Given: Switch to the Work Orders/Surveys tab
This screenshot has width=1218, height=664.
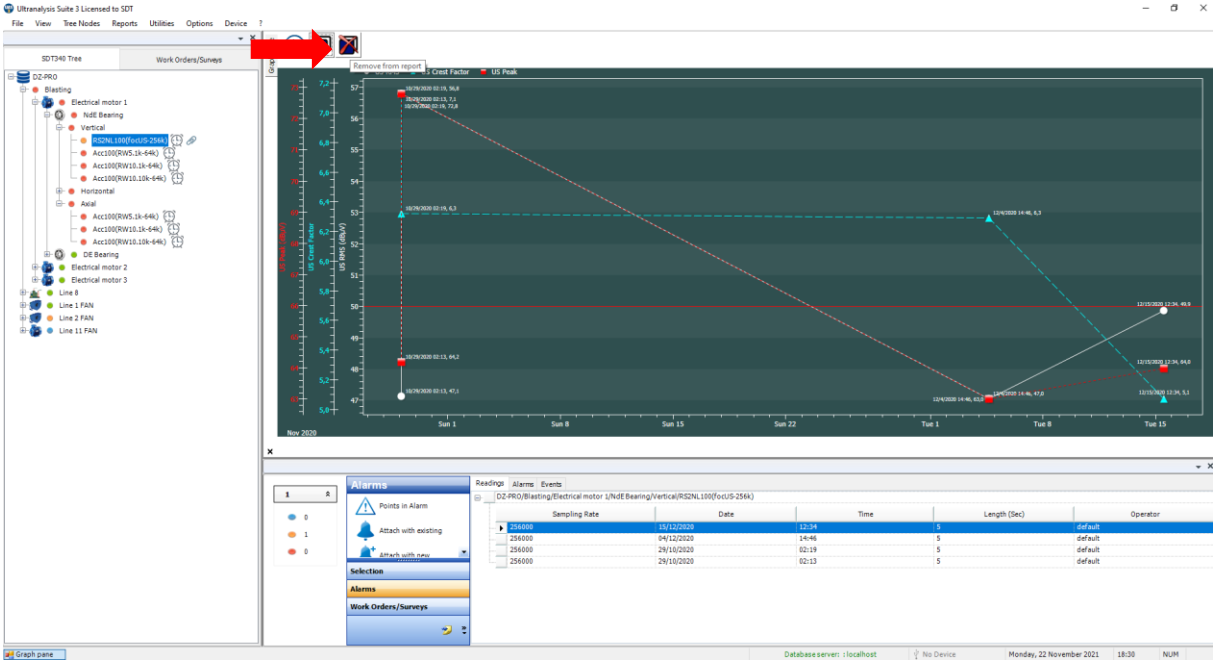Looking at the screenshot, I should (189, 59).
